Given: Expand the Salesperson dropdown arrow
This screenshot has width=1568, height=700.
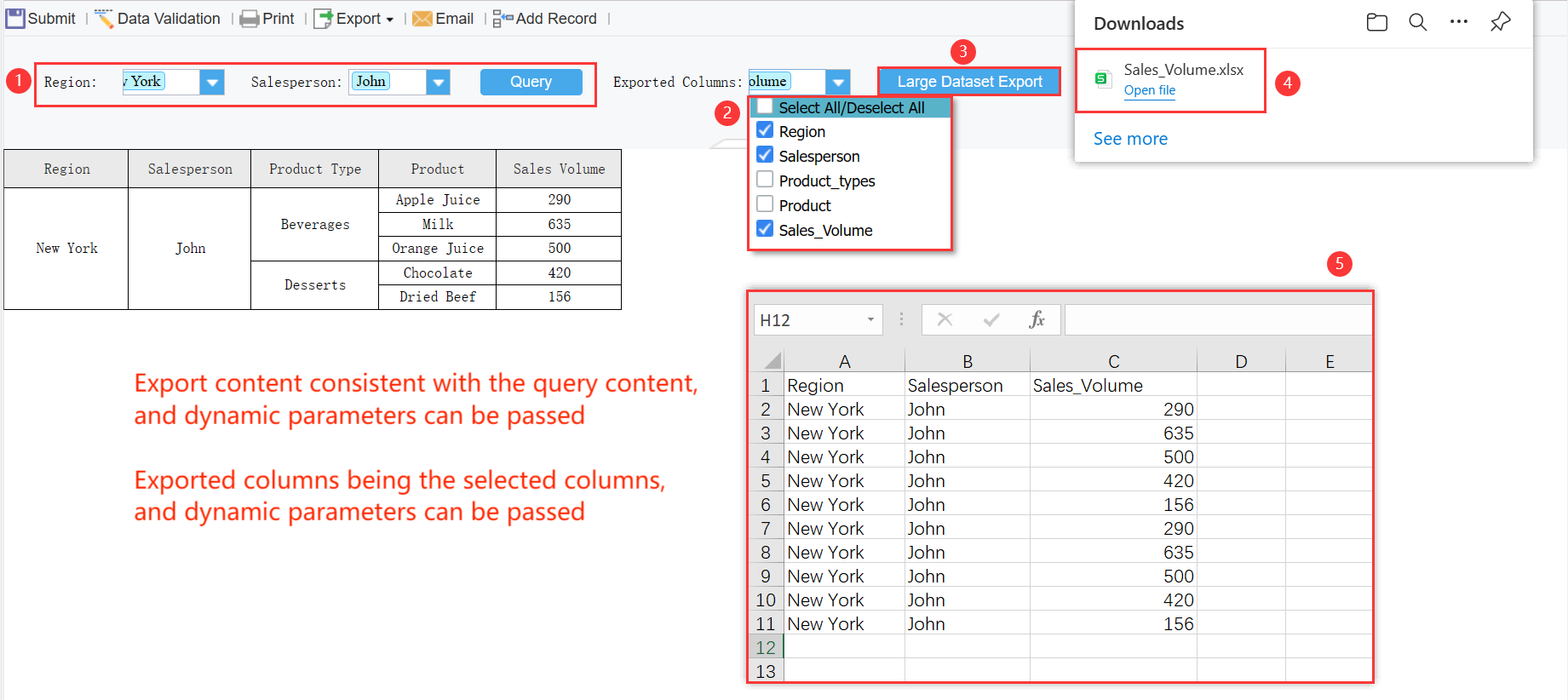Looking at the screenshot, I should click(x=438, y=82).
